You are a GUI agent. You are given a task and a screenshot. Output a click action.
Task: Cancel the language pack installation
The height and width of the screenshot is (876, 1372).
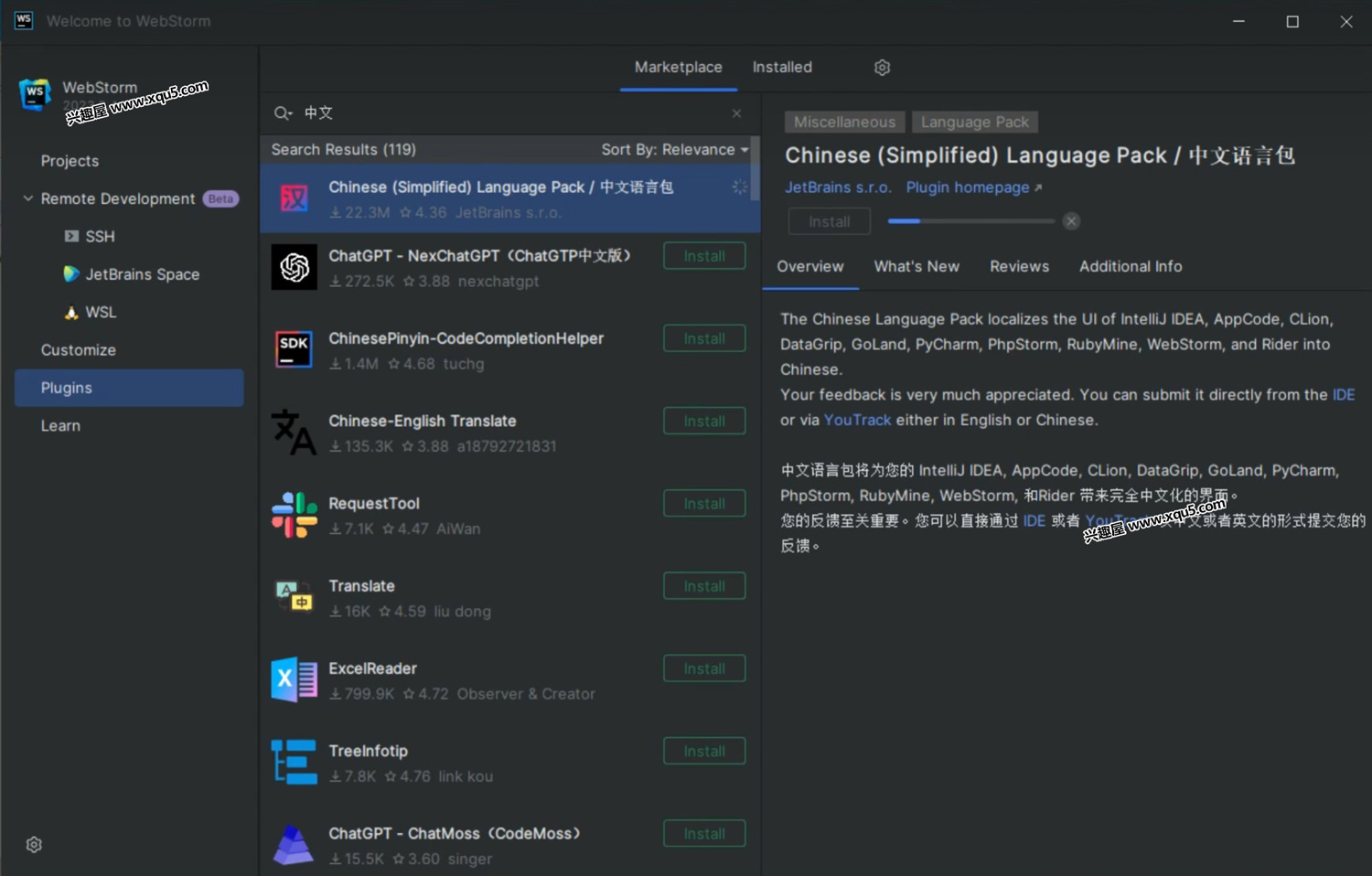click(1071, 221)
